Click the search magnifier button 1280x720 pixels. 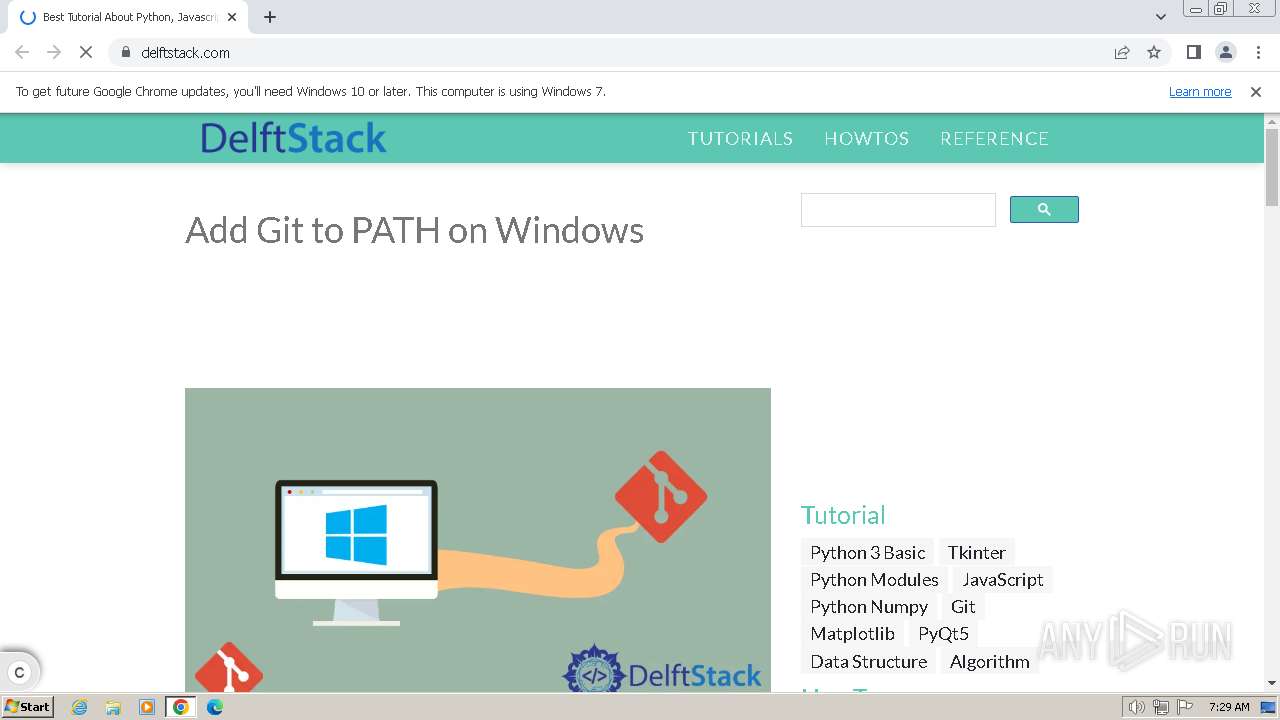pos(1044,210)
